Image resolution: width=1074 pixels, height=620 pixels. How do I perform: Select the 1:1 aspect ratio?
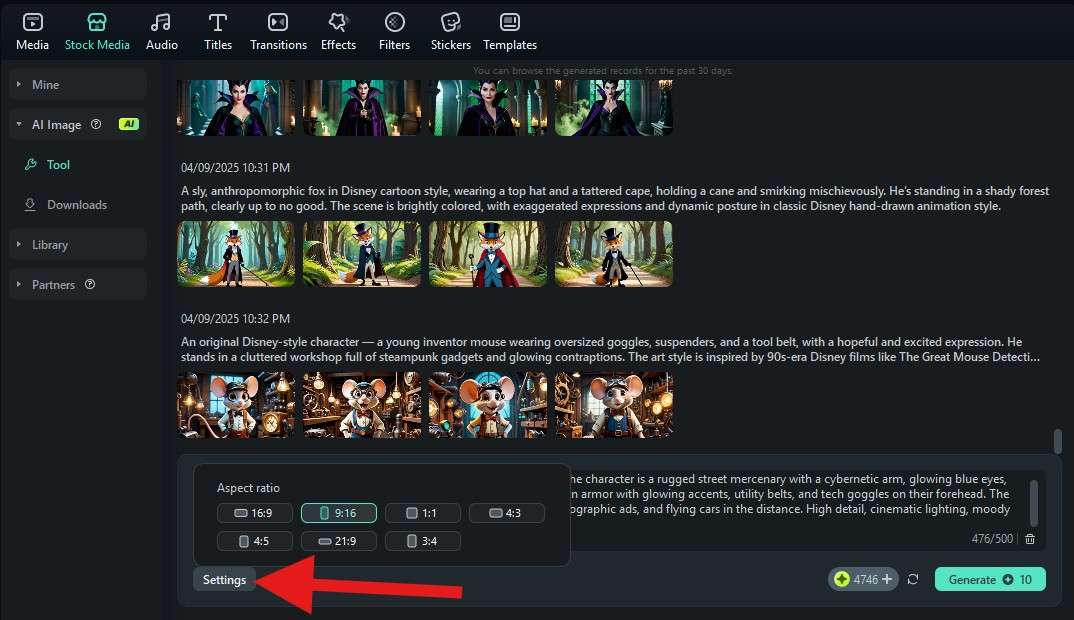(x=423, y=513)
